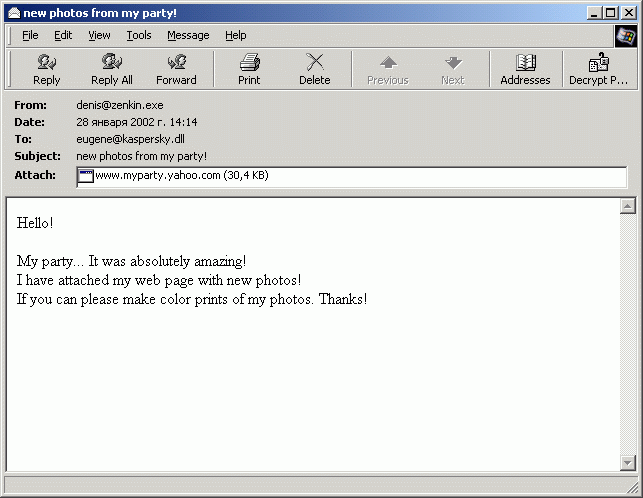This screenshot has height=498, width=643.
Task: Open the Help menu
Action: click(x=235, y=35)
